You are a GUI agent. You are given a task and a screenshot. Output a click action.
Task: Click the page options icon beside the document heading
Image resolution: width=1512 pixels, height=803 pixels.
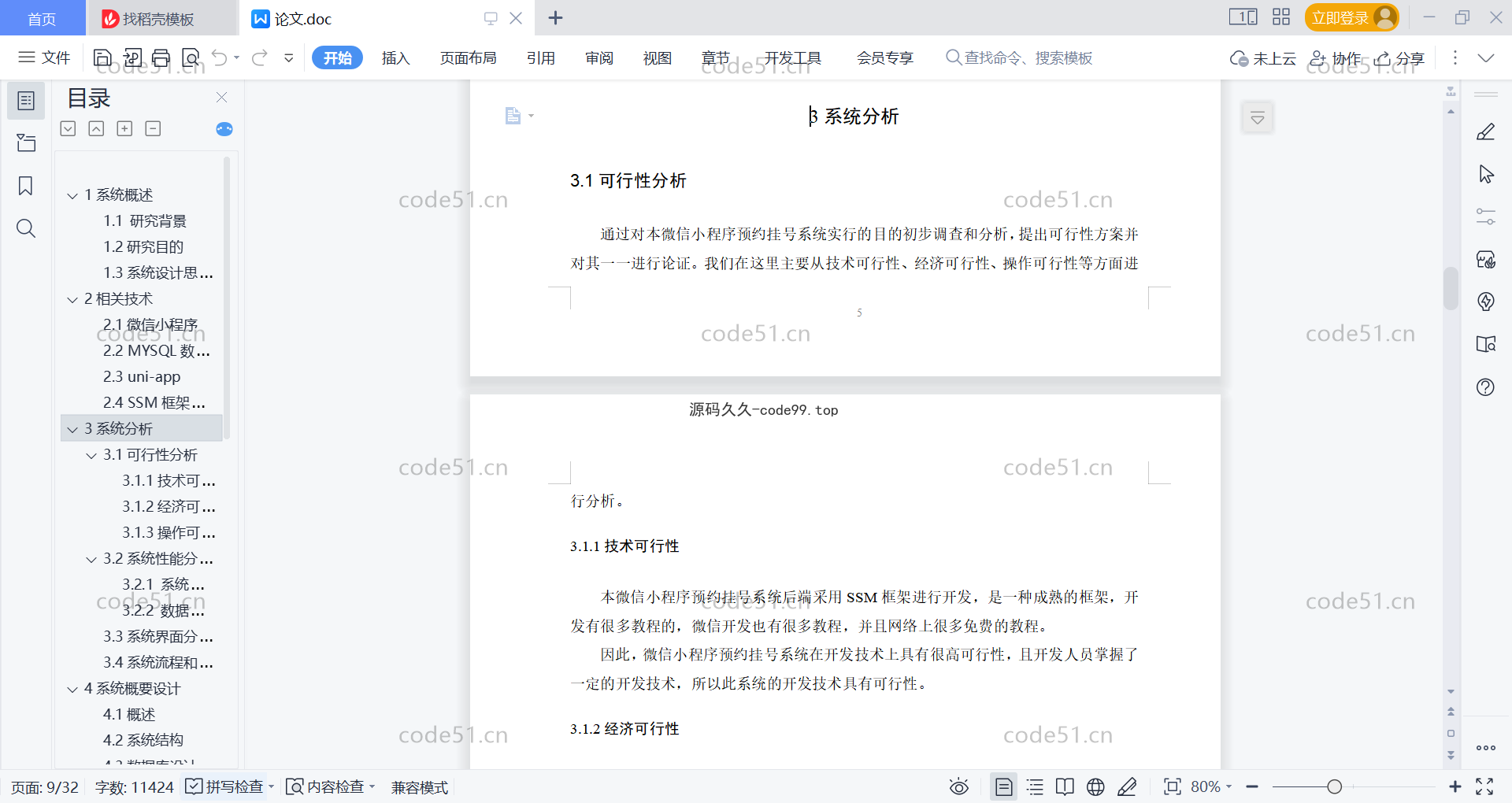[x=519, y=116]
